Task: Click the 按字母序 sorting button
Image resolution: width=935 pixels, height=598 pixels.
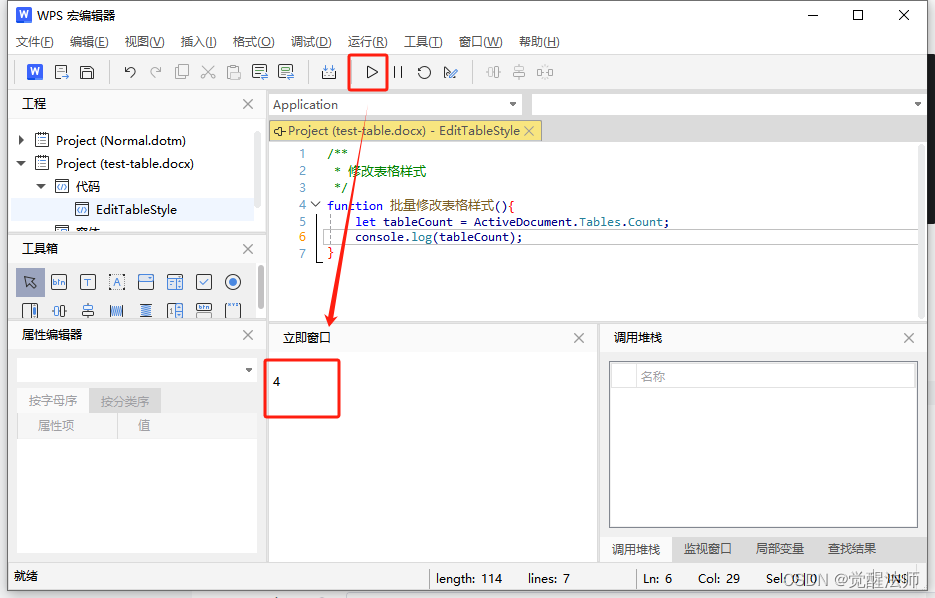Action: point(53,399)
